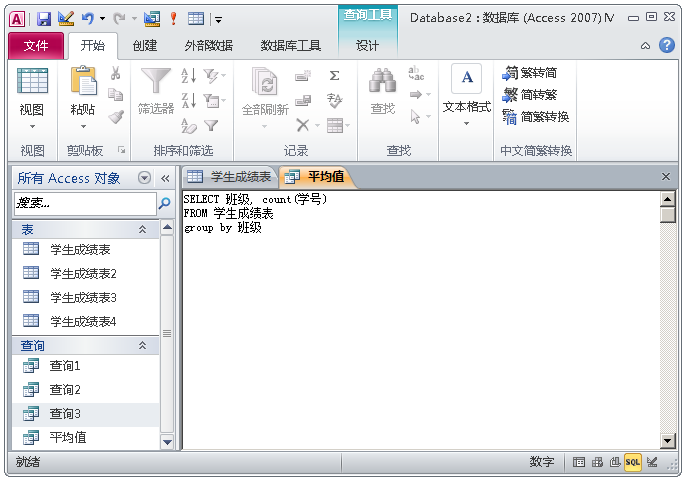Open the Text Format dropdown arrow

click(x=467, y=124)
